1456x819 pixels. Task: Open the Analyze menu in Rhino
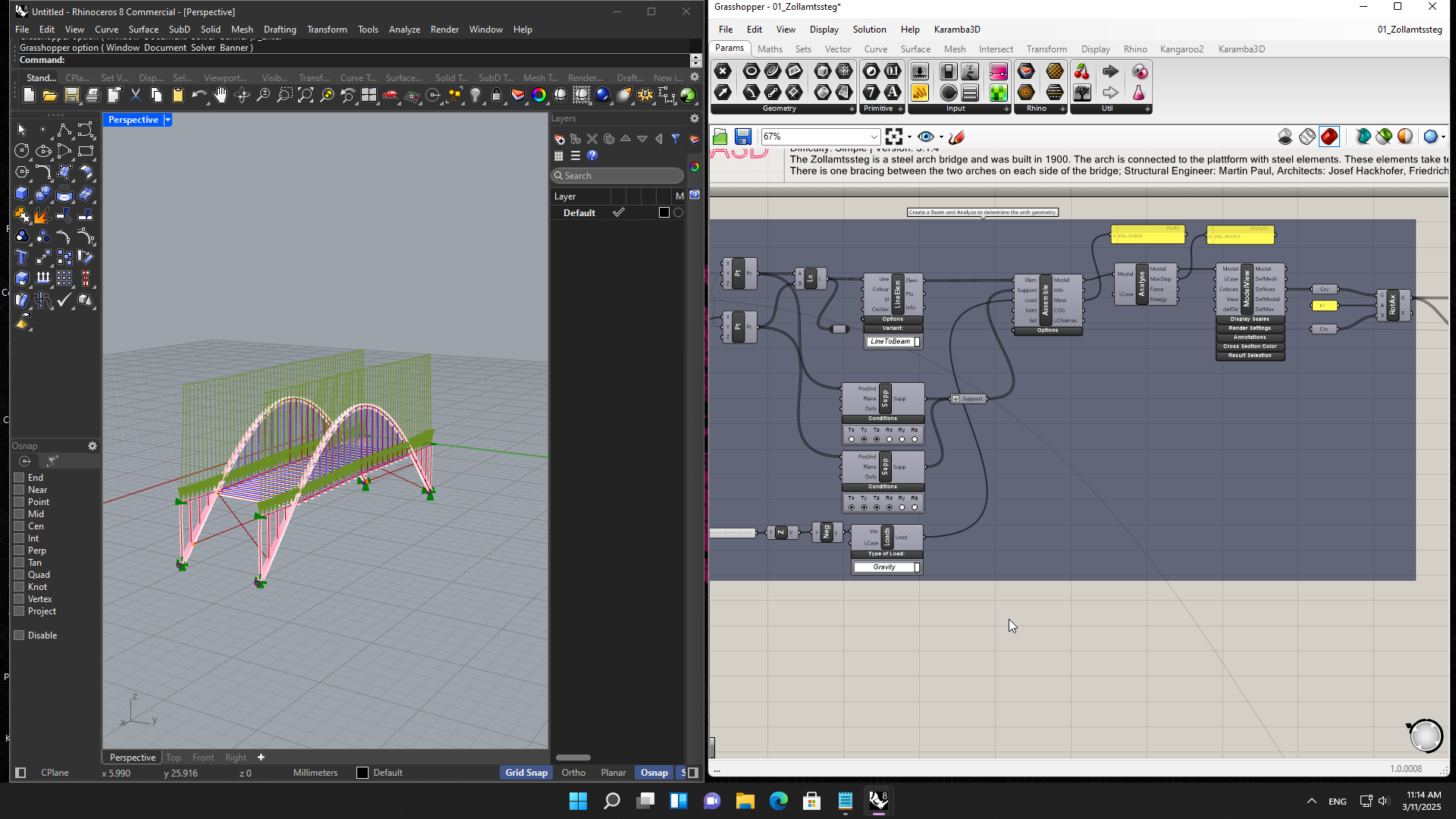tap(404, 30)
